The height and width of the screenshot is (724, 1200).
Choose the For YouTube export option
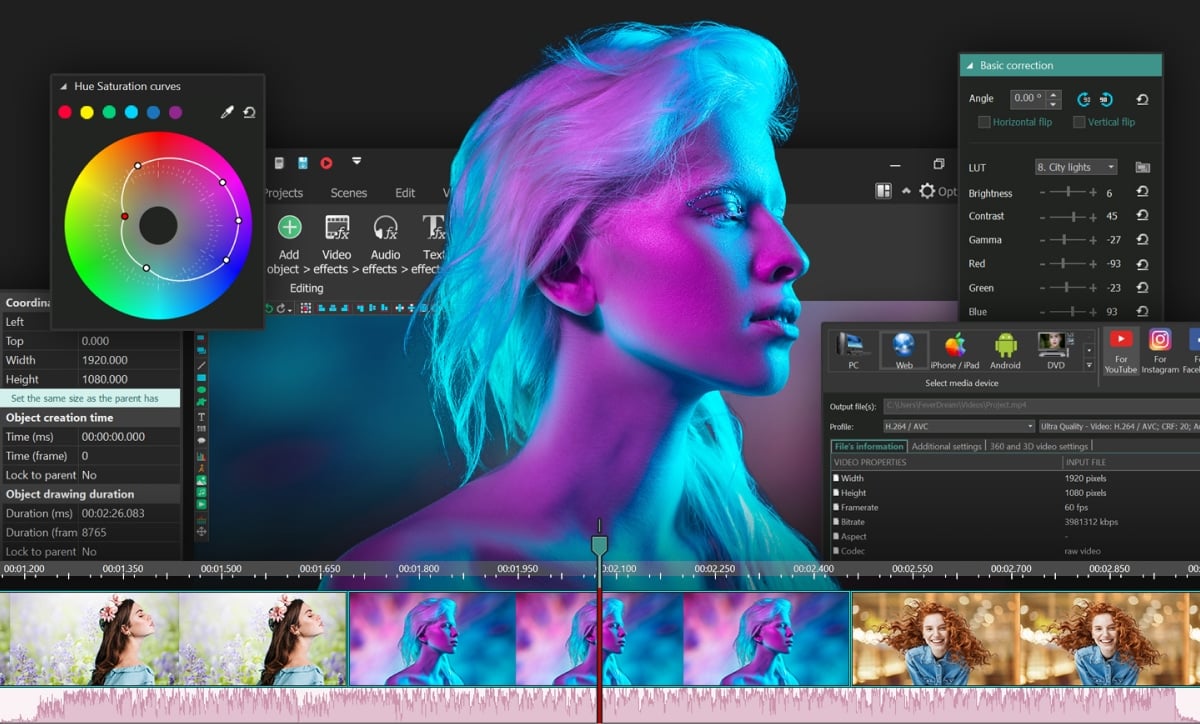(x=1121, y=352)
